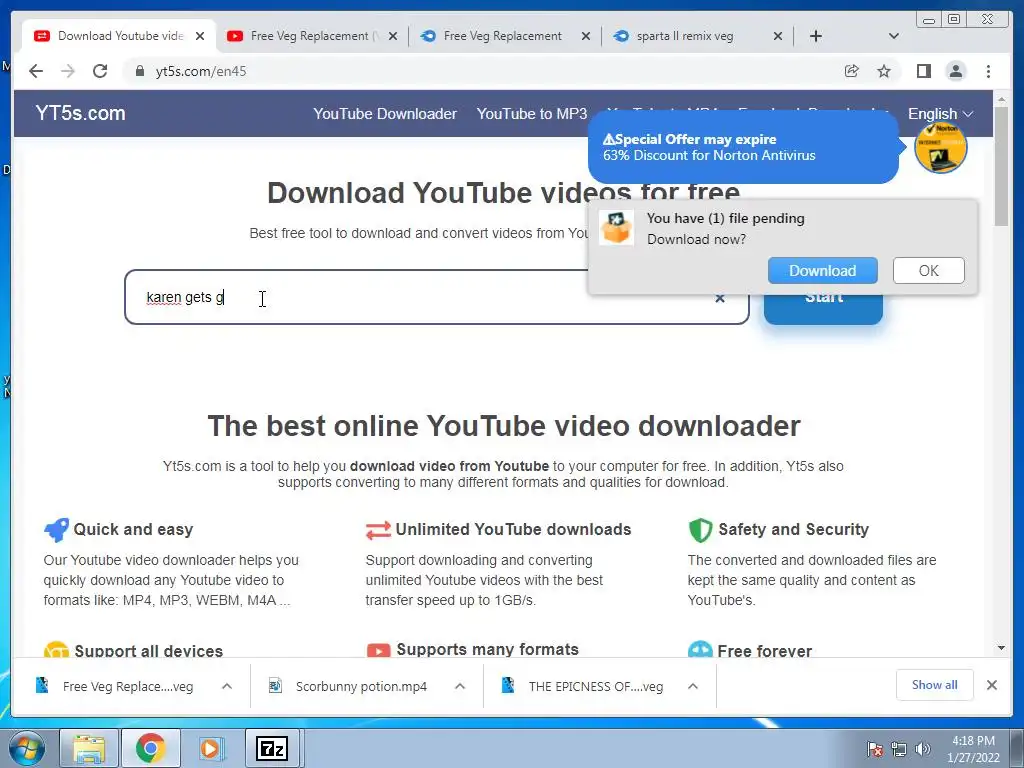Close the sparta II remix veg tab
The height and width of the screenshot is (768, 1024).
click(778, 36)
